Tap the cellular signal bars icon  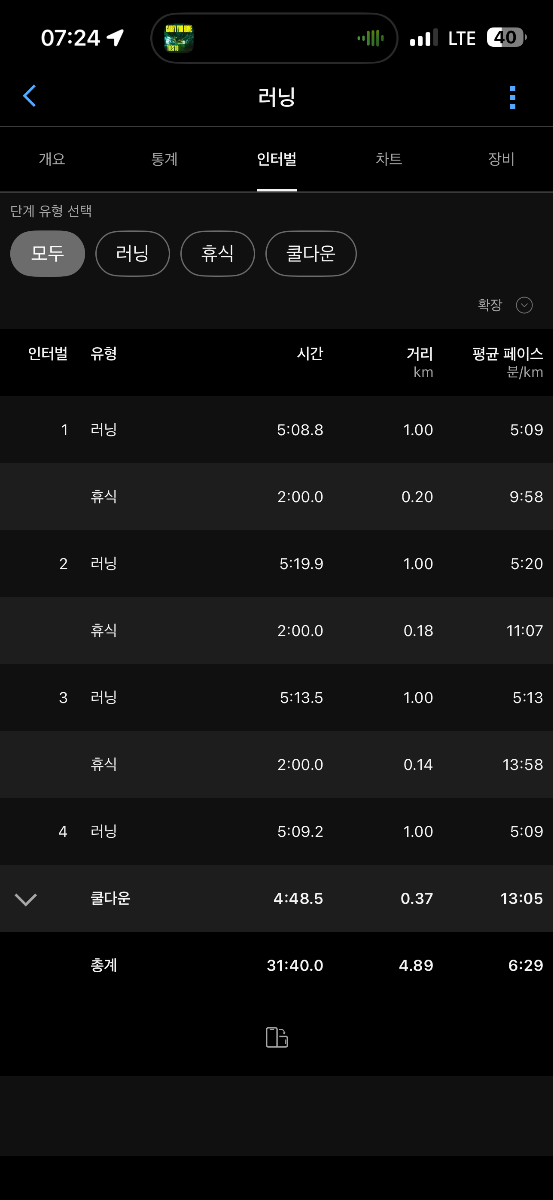click(424, 38)
